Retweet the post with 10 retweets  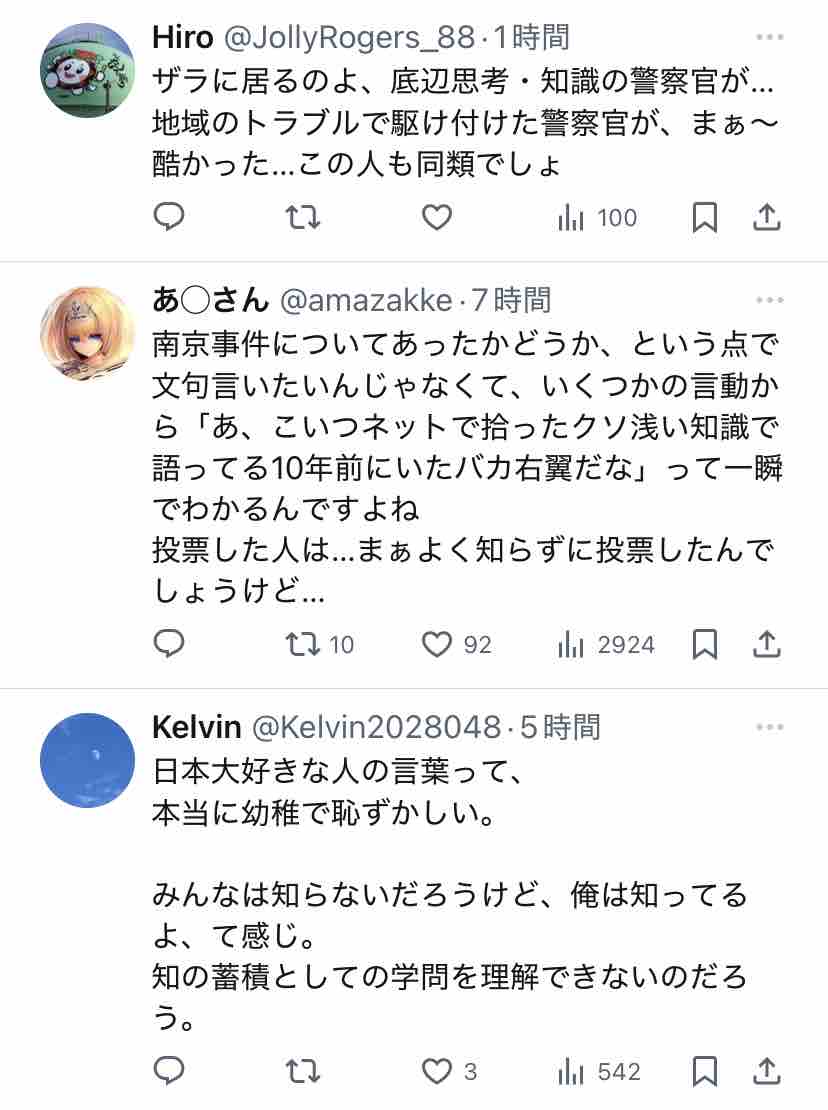(319, 644)
